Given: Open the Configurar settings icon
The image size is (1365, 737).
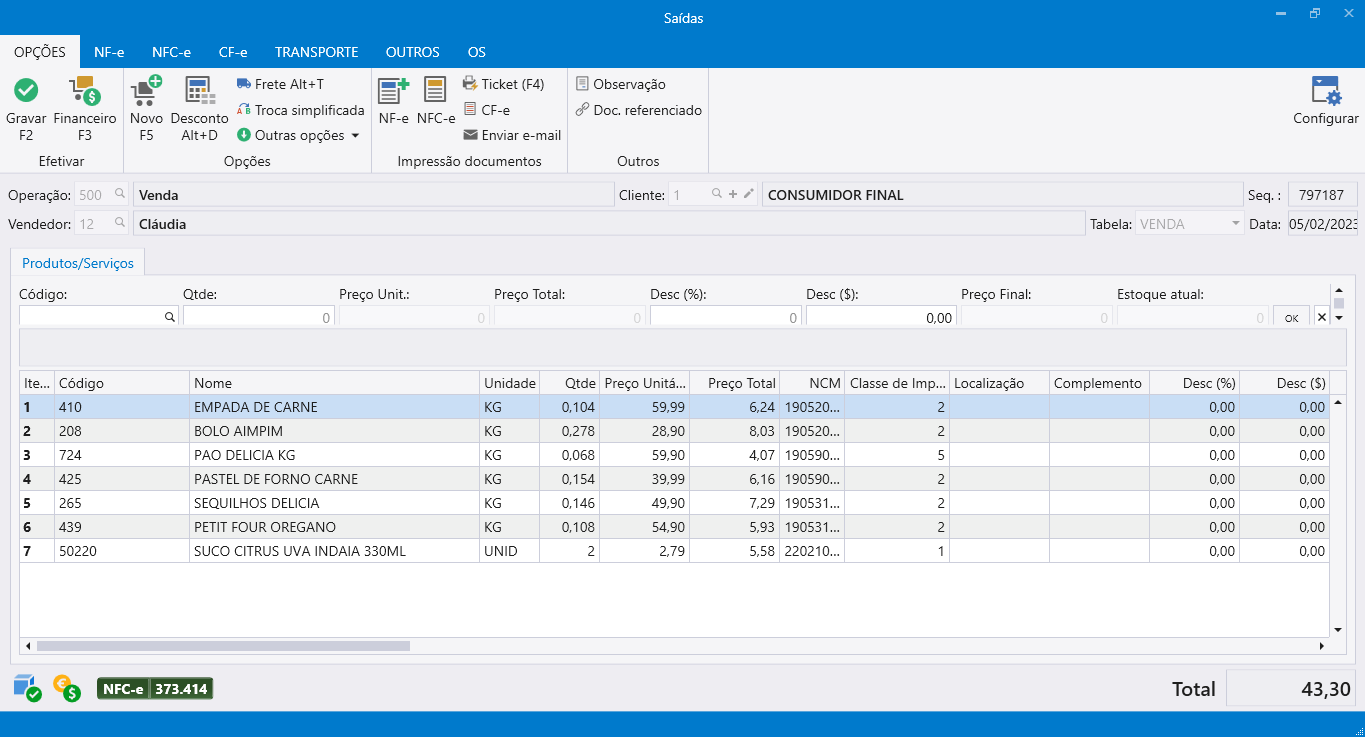Looking at the screenshot, I should coord(1325,92).
